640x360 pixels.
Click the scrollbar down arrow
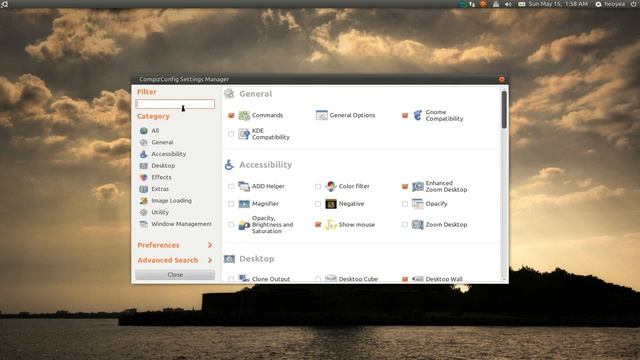pyautogui.click(x=504, y=280)
